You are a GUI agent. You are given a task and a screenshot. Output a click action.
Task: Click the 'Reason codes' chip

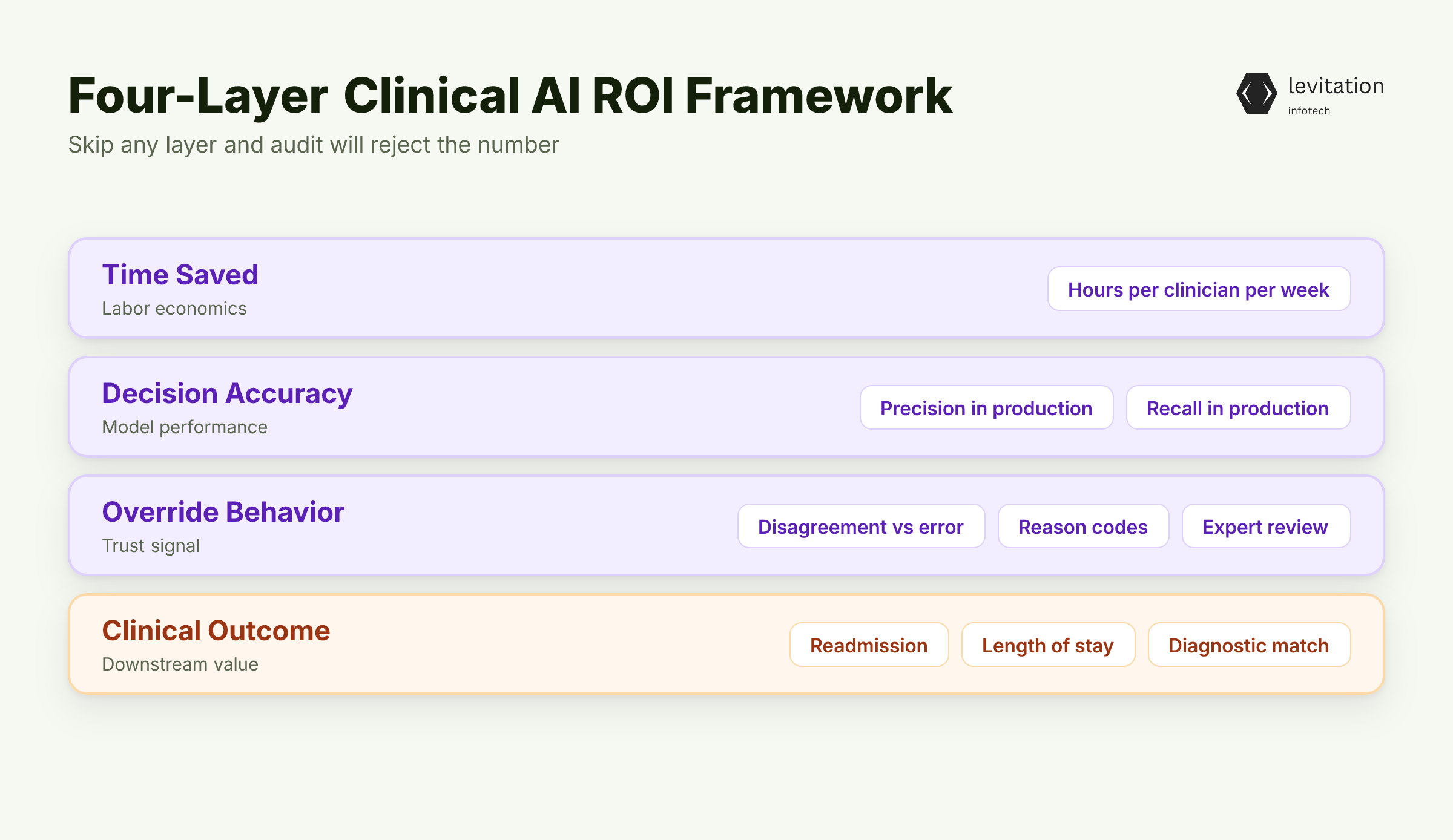(x=1083, y=527)
